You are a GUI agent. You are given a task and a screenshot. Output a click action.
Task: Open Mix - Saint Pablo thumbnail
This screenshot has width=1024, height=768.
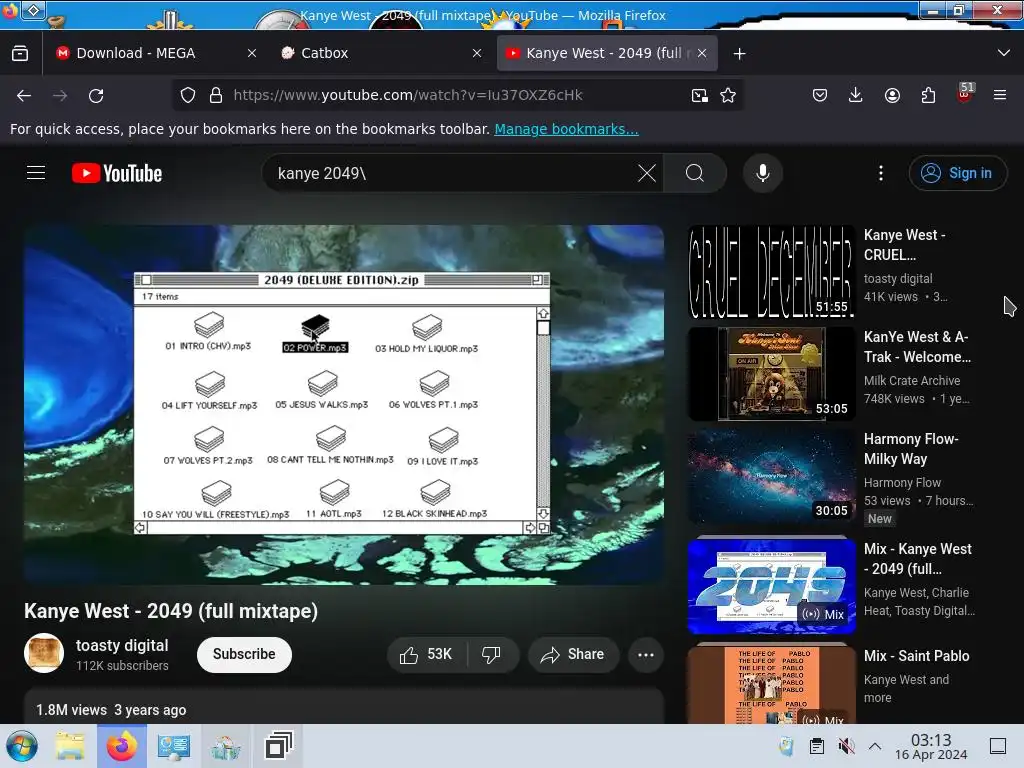tap(771, 684)
